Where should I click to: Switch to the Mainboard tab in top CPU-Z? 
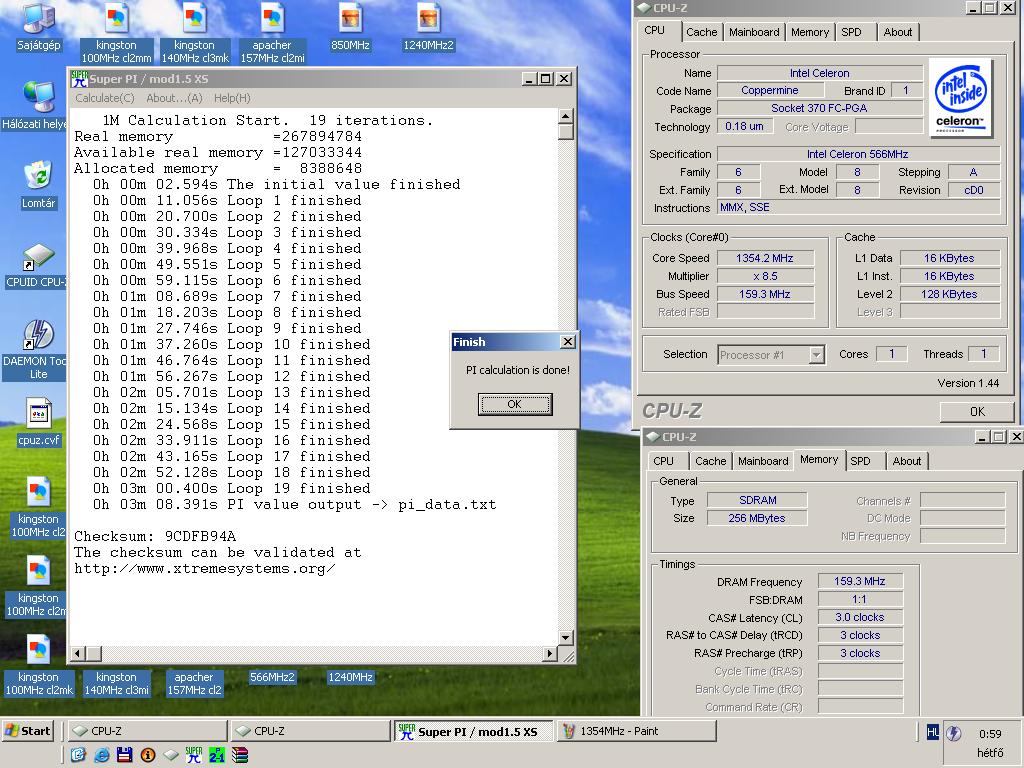754,32
